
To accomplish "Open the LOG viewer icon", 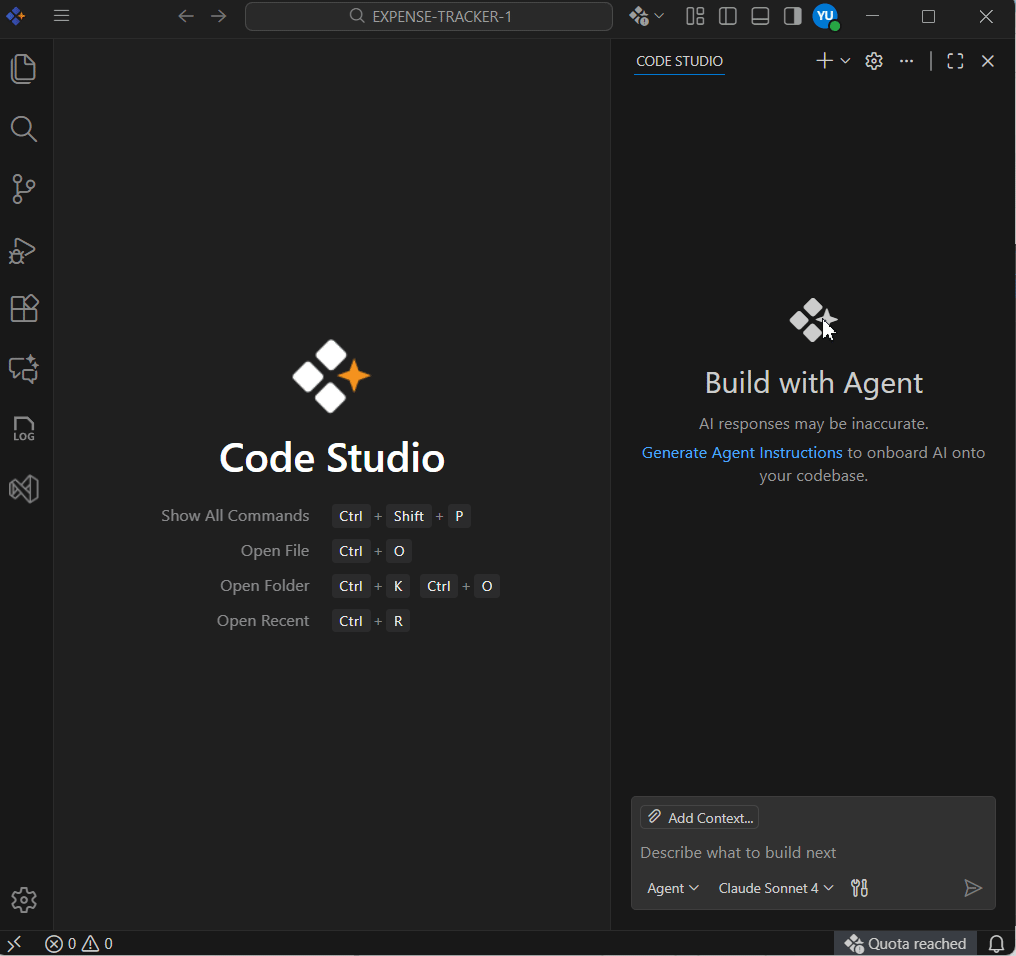I will pyautogui.click(x=24, y=429).
